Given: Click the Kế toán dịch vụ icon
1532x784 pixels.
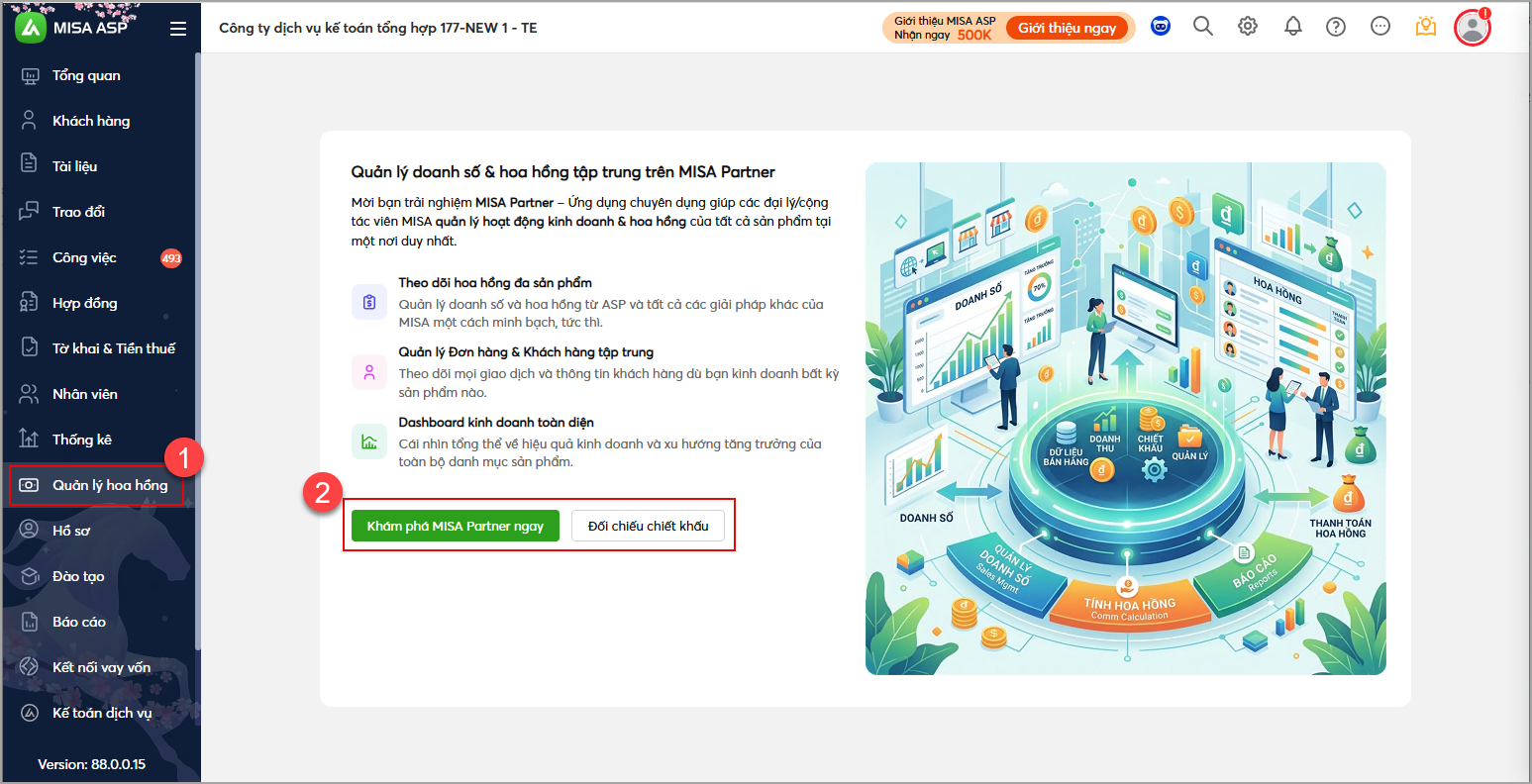Looking at the screenshot, I should coord(30,713).
